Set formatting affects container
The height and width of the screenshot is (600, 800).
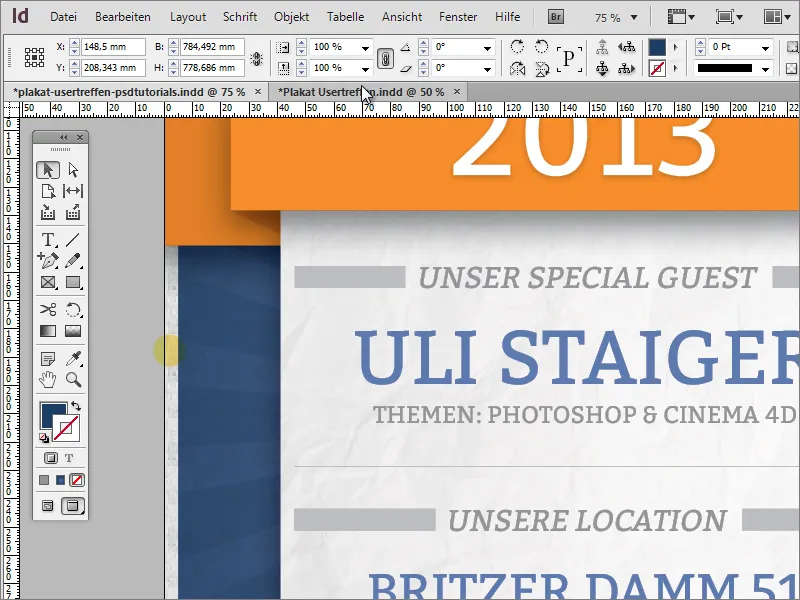51,458
